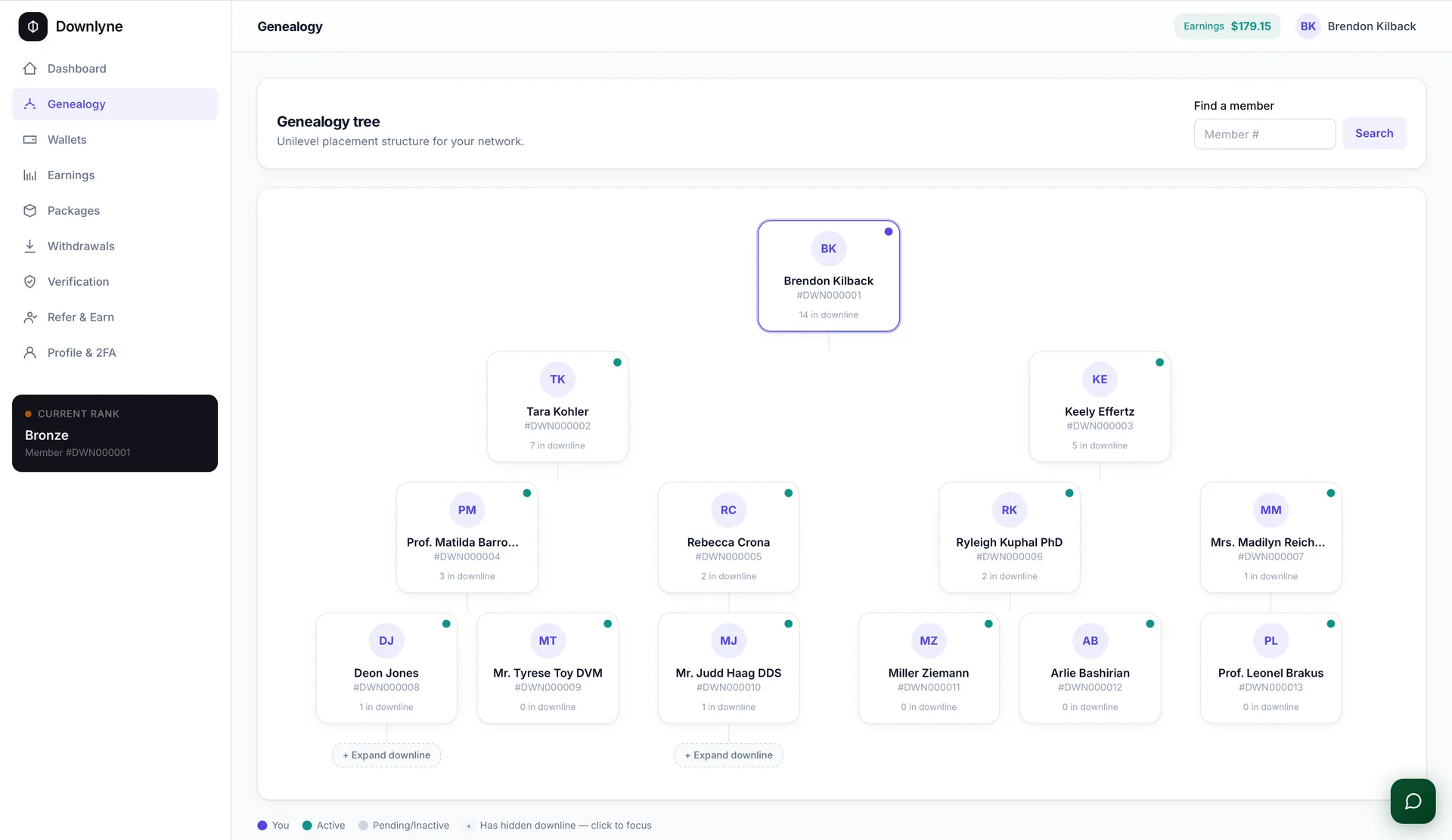This screenshot has width=1452, height=840.
Task: Click the Pending/Inactive legend label
Action: point(411,826)
